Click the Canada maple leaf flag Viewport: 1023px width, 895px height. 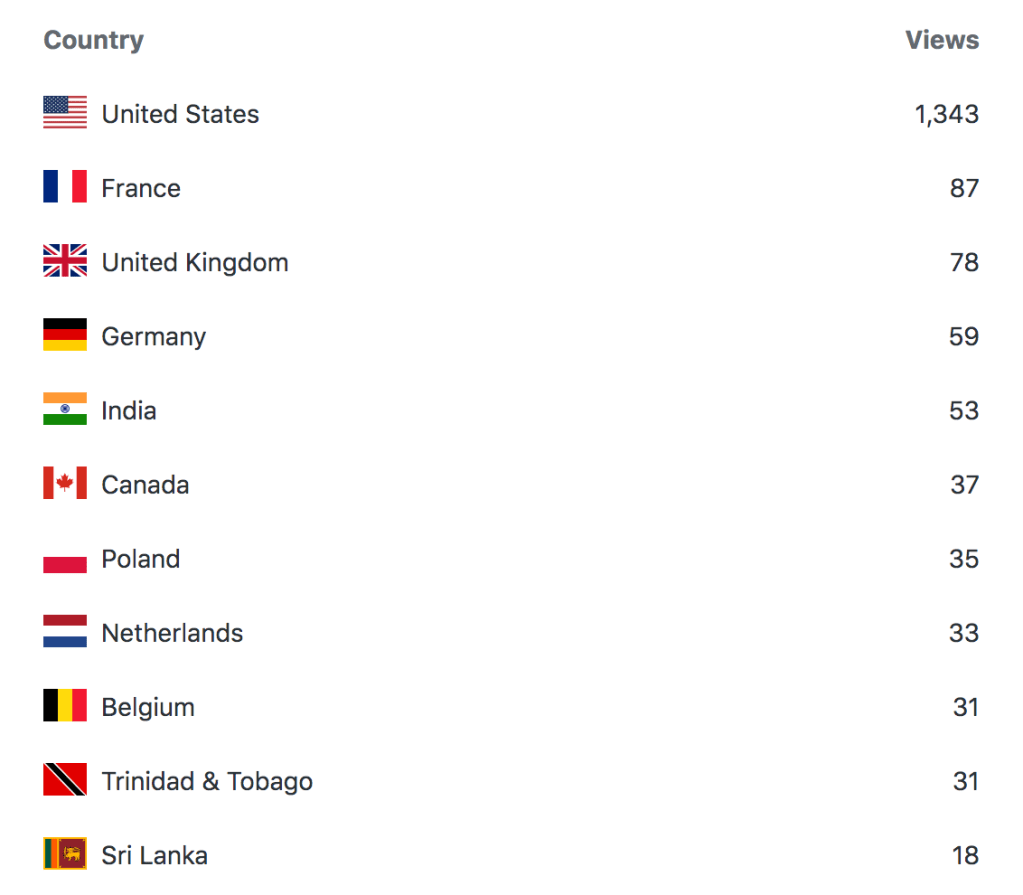[65, 483]
